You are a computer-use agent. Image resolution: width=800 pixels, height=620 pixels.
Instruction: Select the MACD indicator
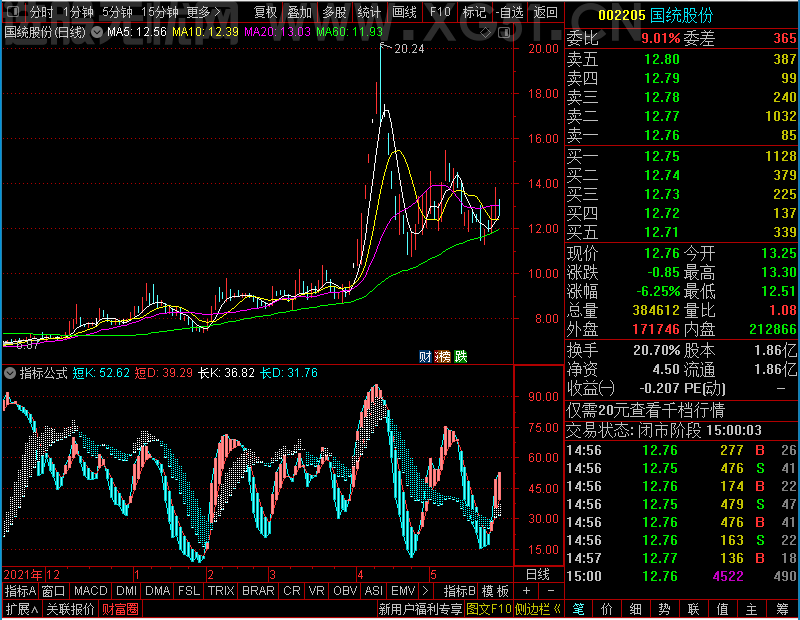point(91,590)
